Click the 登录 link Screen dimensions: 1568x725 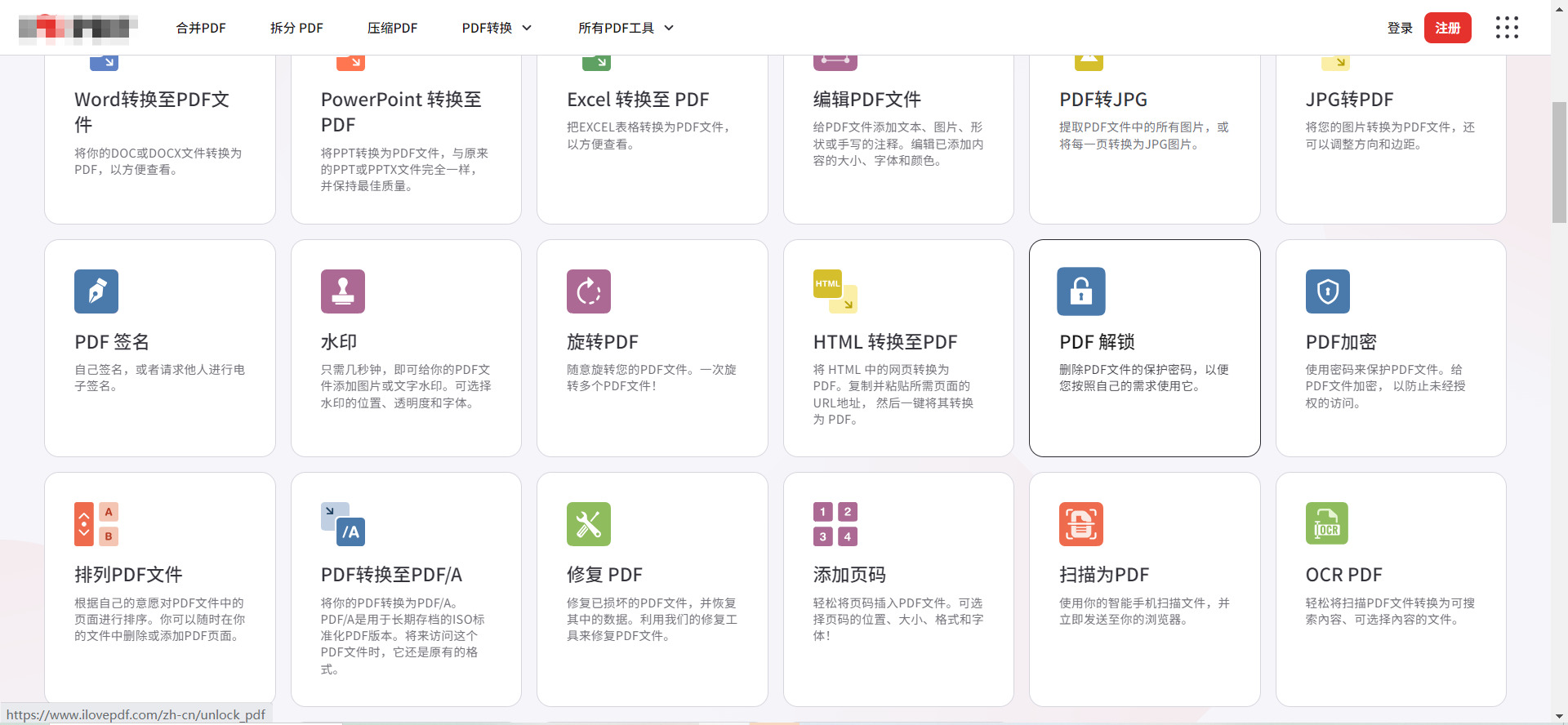coord(1400,28)
